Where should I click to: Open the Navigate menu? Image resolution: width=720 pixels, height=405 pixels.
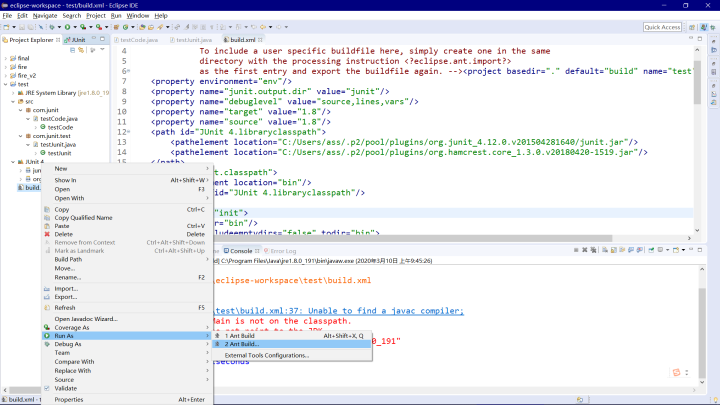[45, 16]
